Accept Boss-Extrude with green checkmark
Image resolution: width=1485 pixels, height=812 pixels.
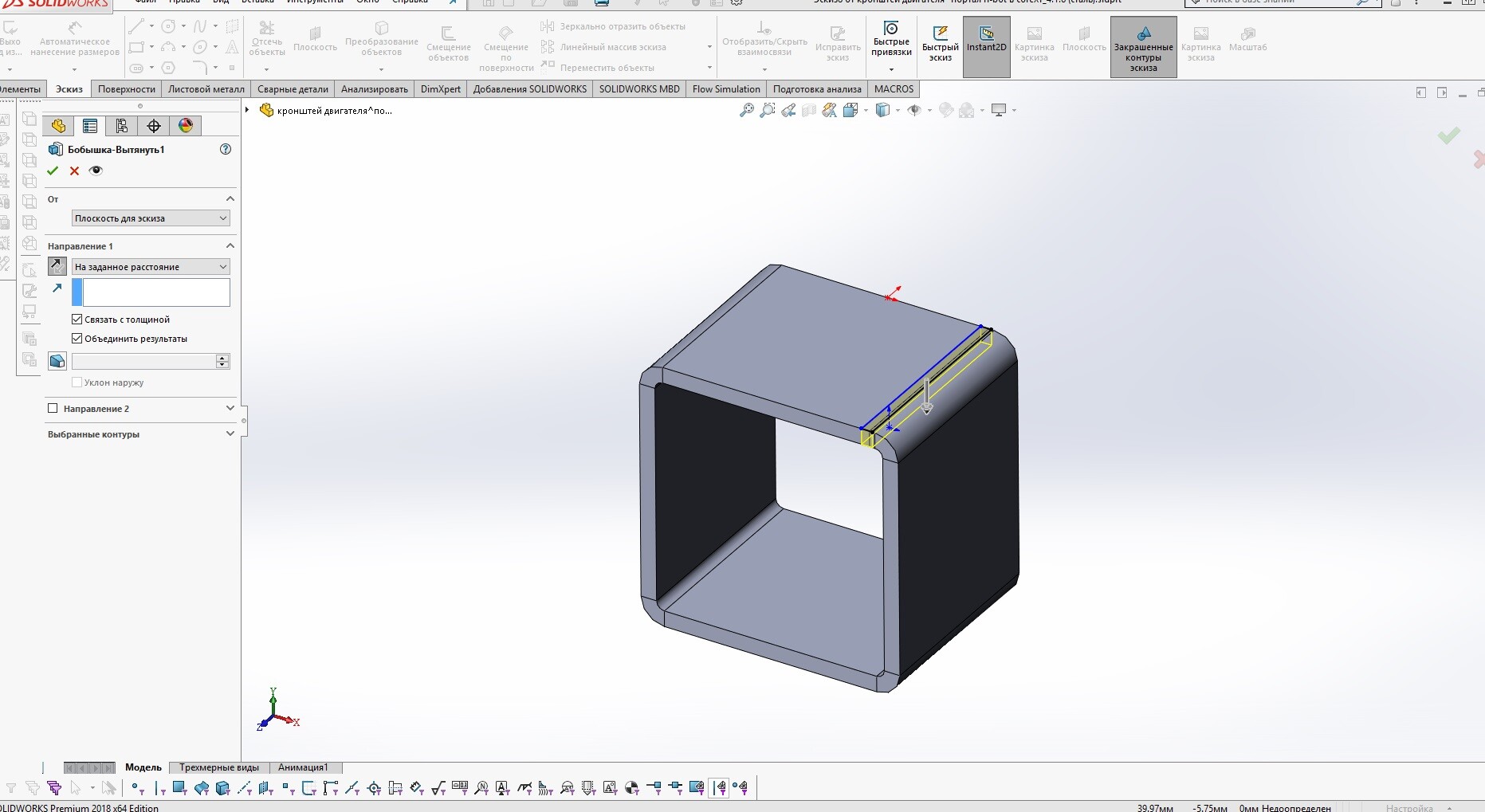tap(53, 171)
